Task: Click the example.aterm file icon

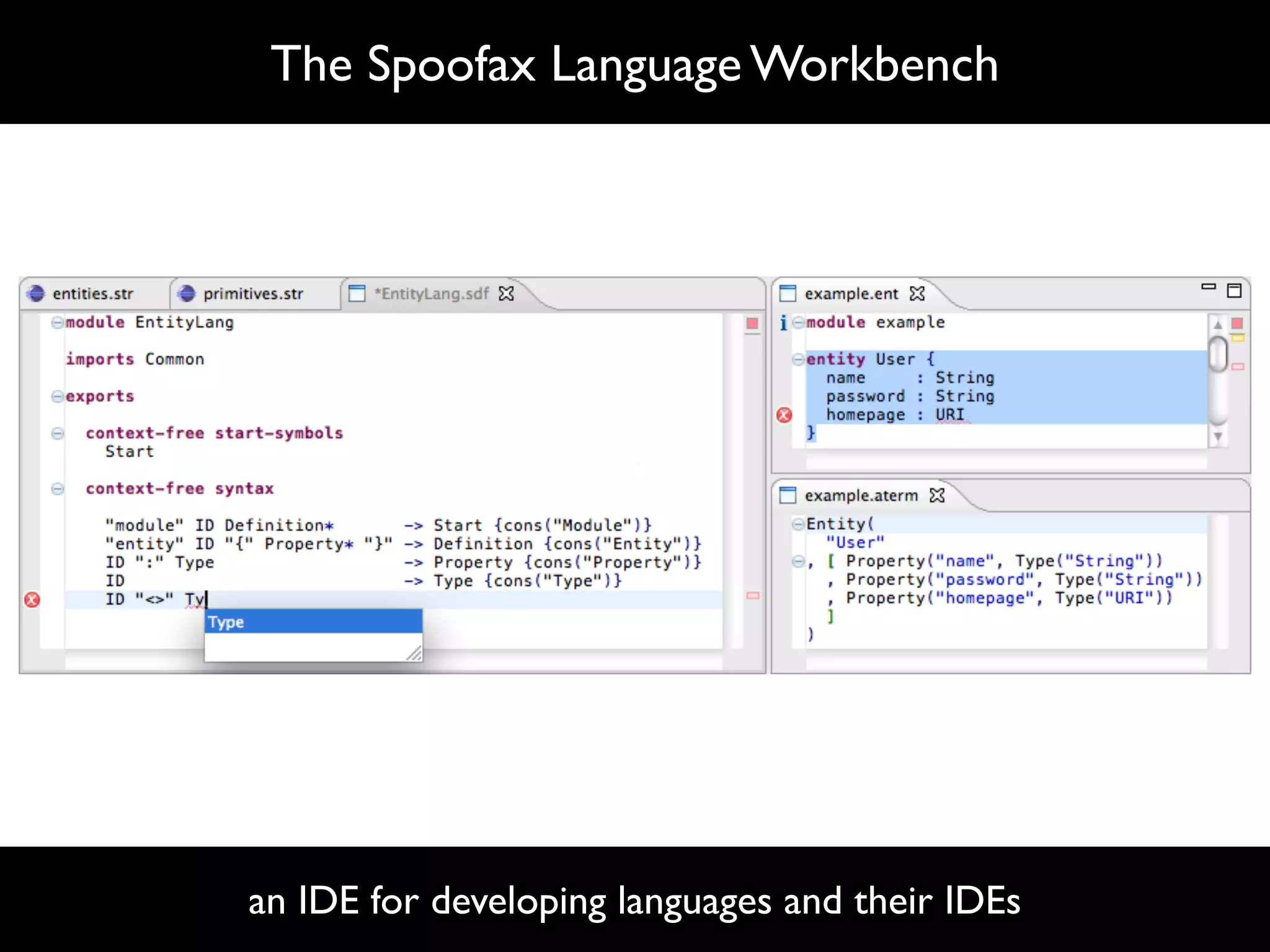Action: coord(788,496)
